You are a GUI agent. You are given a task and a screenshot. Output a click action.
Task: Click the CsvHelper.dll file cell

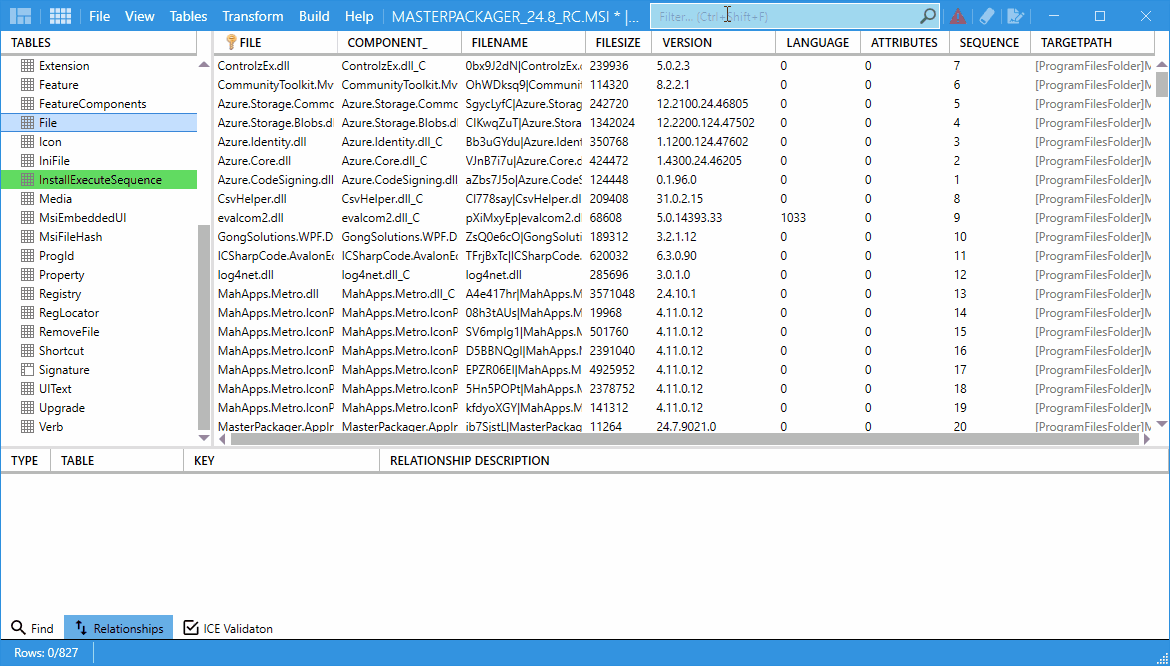pyautogui.click(x=275, y=198)
